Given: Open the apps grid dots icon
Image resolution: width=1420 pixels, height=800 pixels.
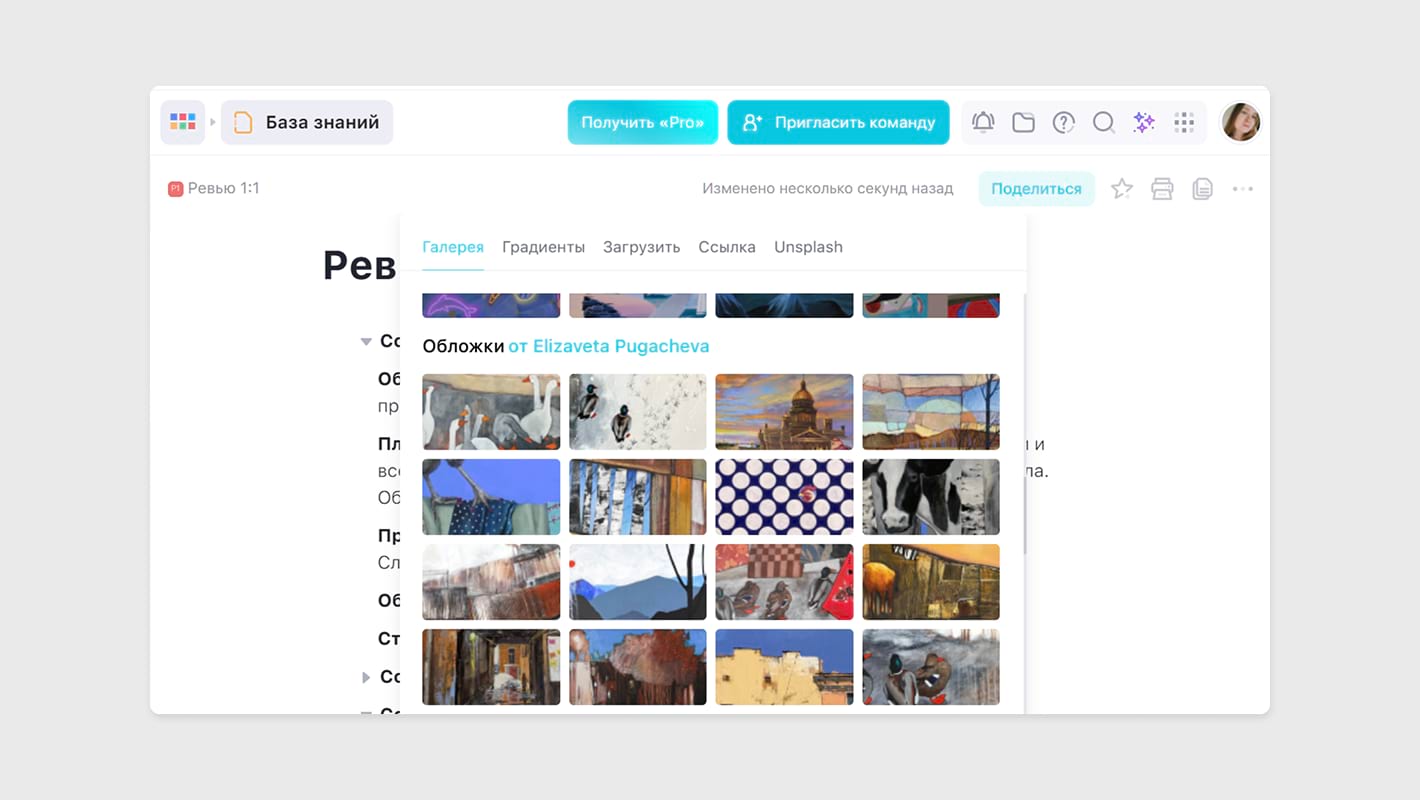Looking at the screenshot, I should (x=1184, y=122).
